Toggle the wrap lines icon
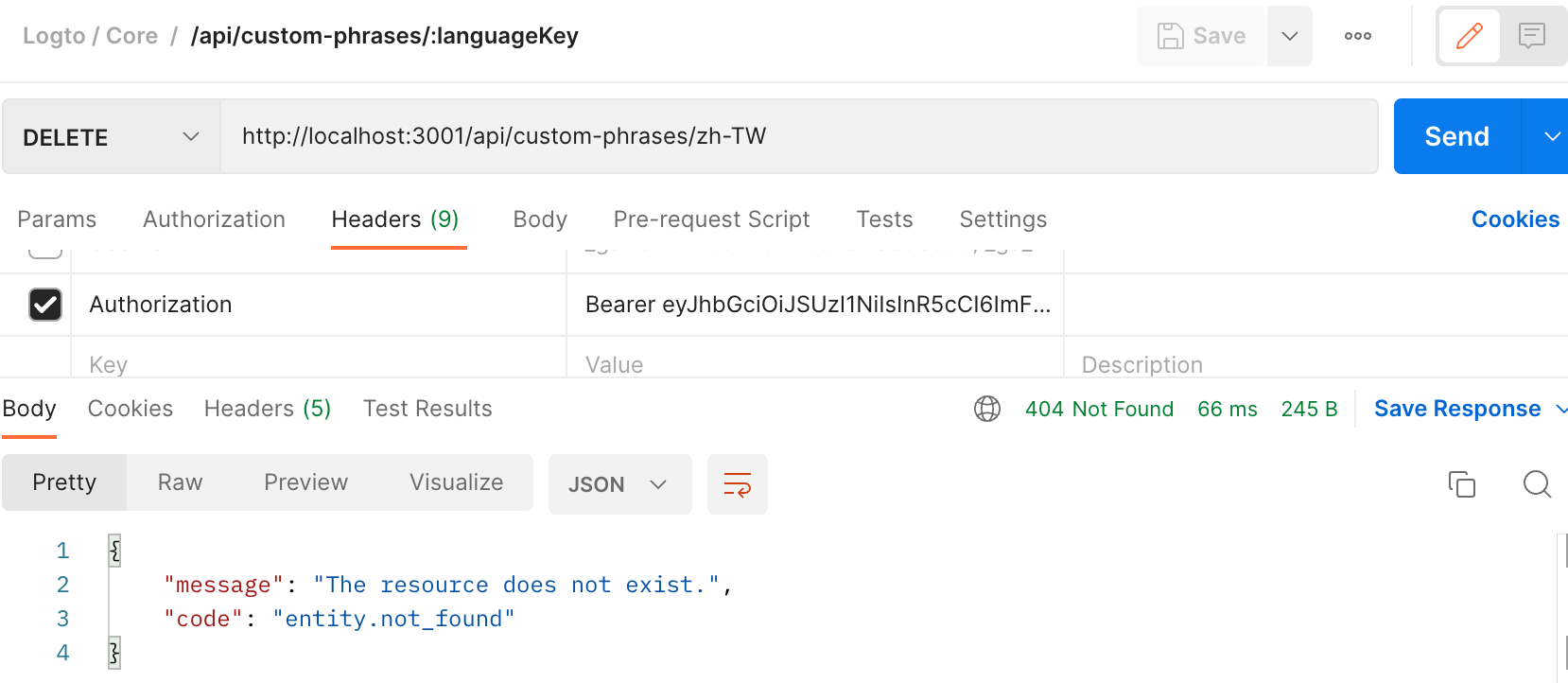 [738, 484]
